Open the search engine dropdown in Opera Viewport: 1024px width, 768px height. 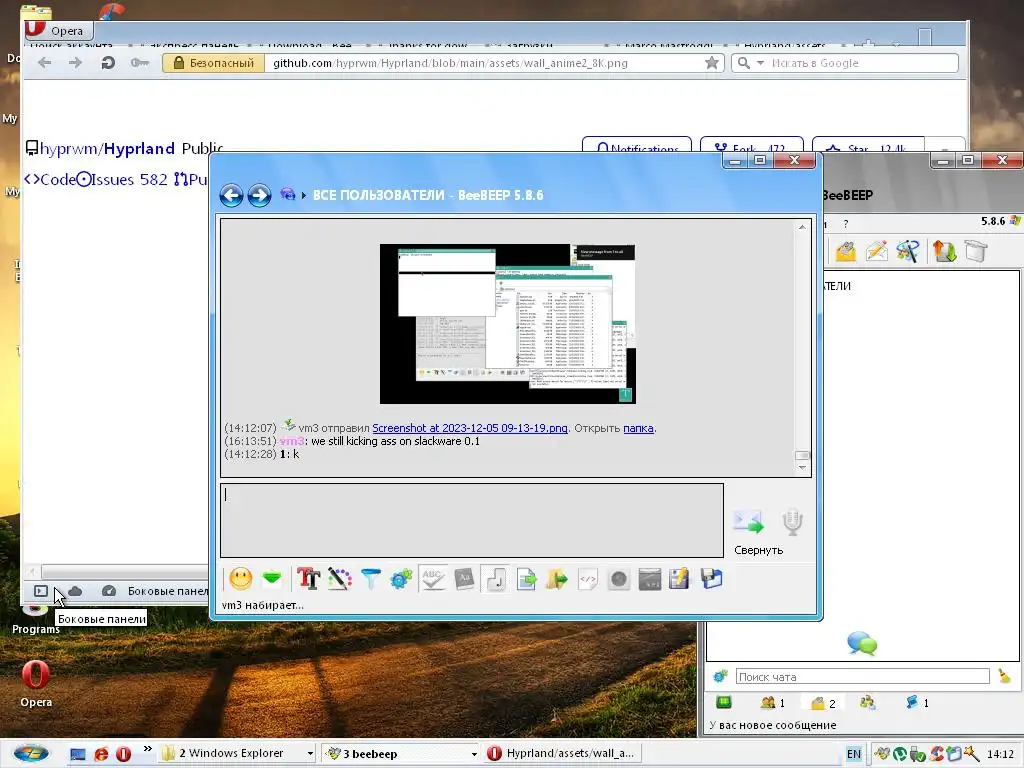(x=760, y=63)
